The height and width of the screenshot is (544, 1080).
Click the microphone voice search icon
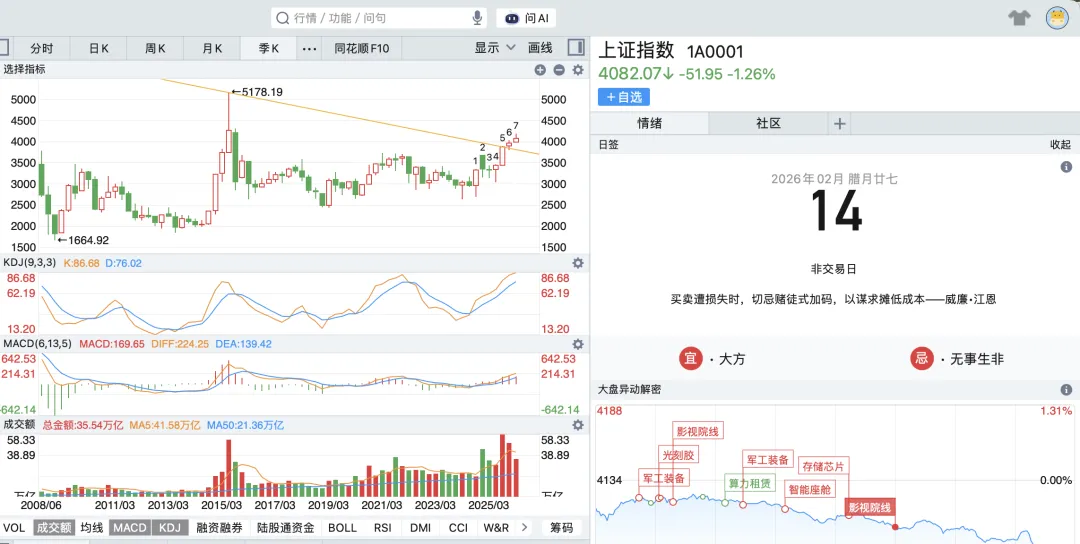tap(477, 18)
